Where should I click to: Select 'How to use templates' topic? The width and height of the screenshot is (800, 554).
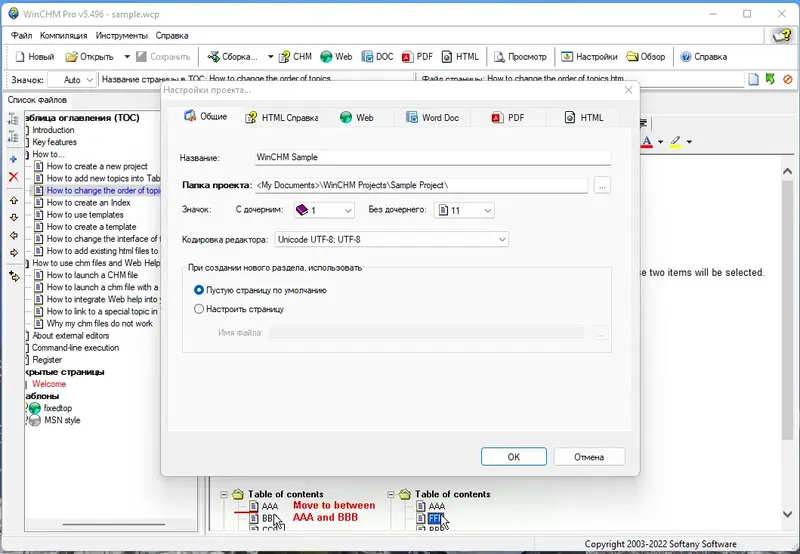(85, 215)
